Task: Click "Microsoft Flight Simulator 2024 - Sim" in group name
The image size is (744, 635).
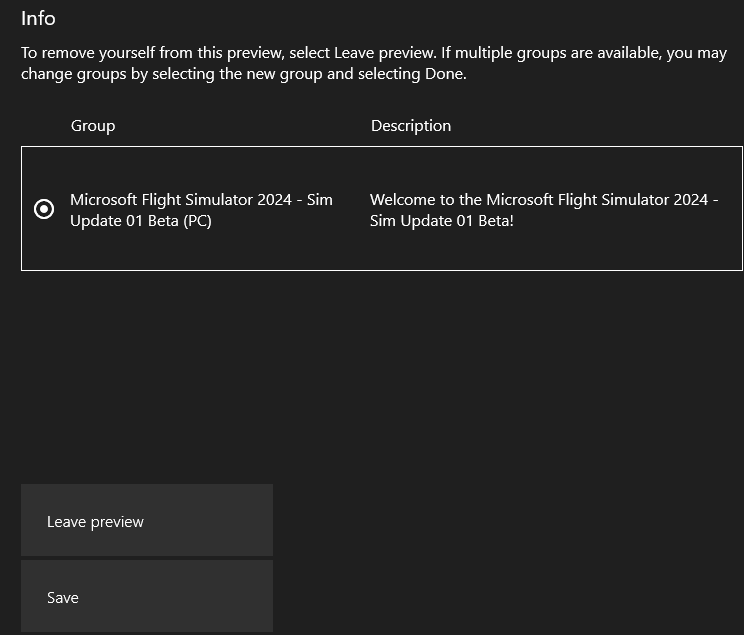Action: [x=201, y=199]
